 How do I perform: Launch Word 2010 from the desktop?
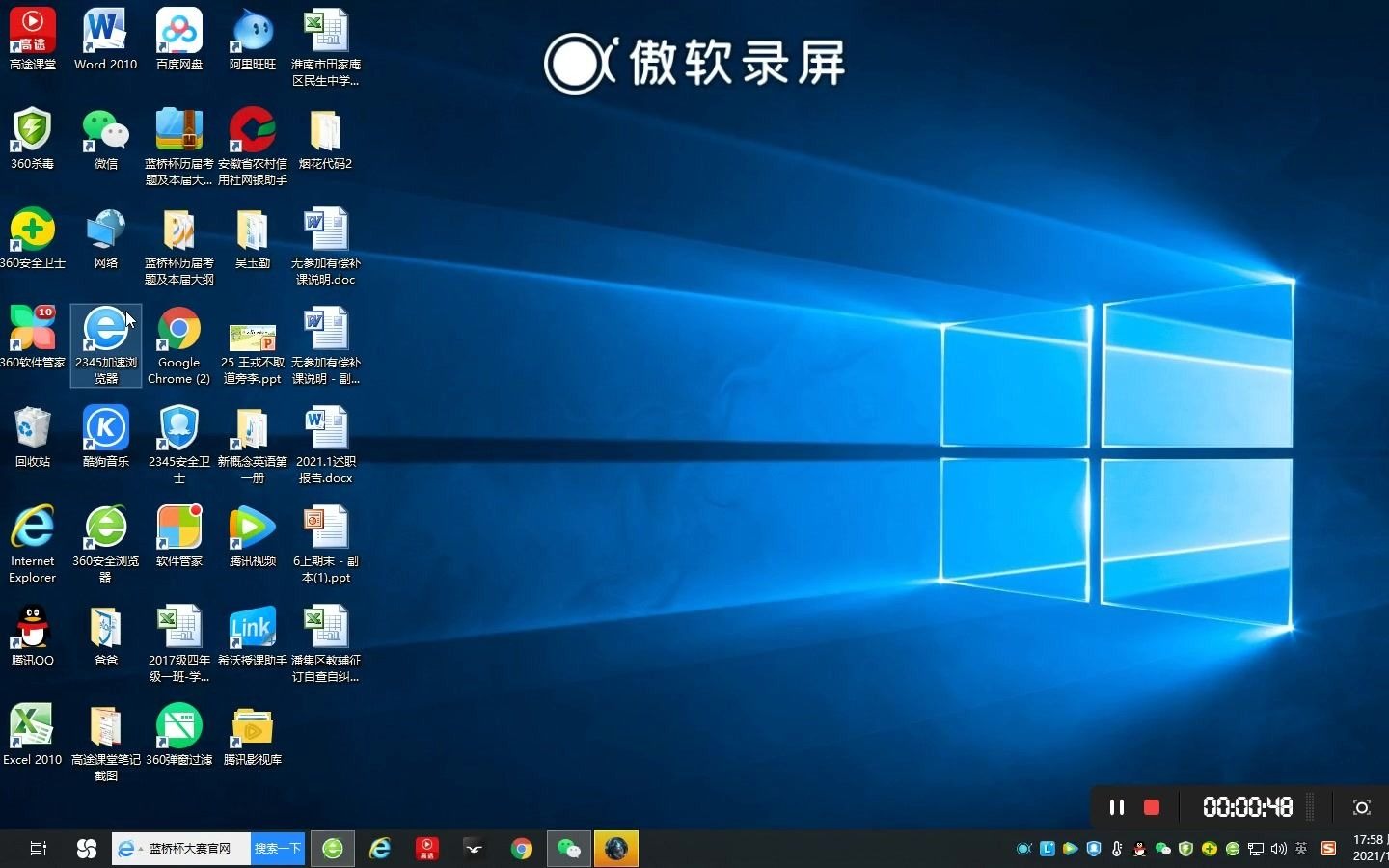(x=106, y=40)
